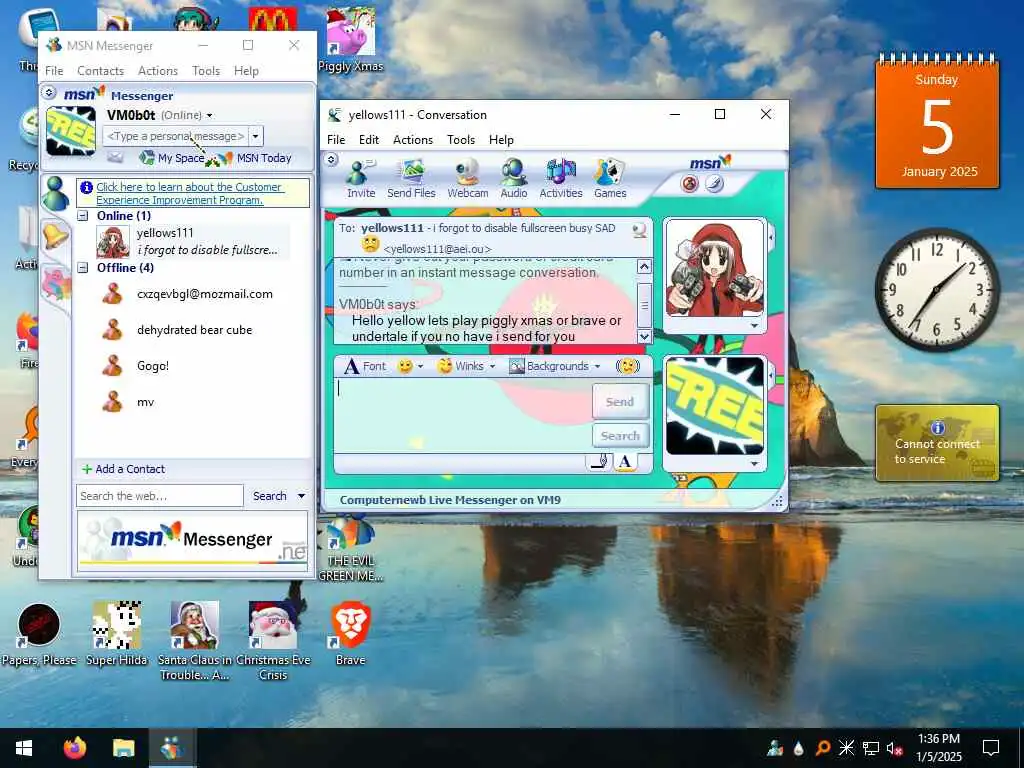This screenshot has height=768, width=1024.
Task: Open the File menu in Conversation window
Action: pyautogui.click(x=336, y=140)
